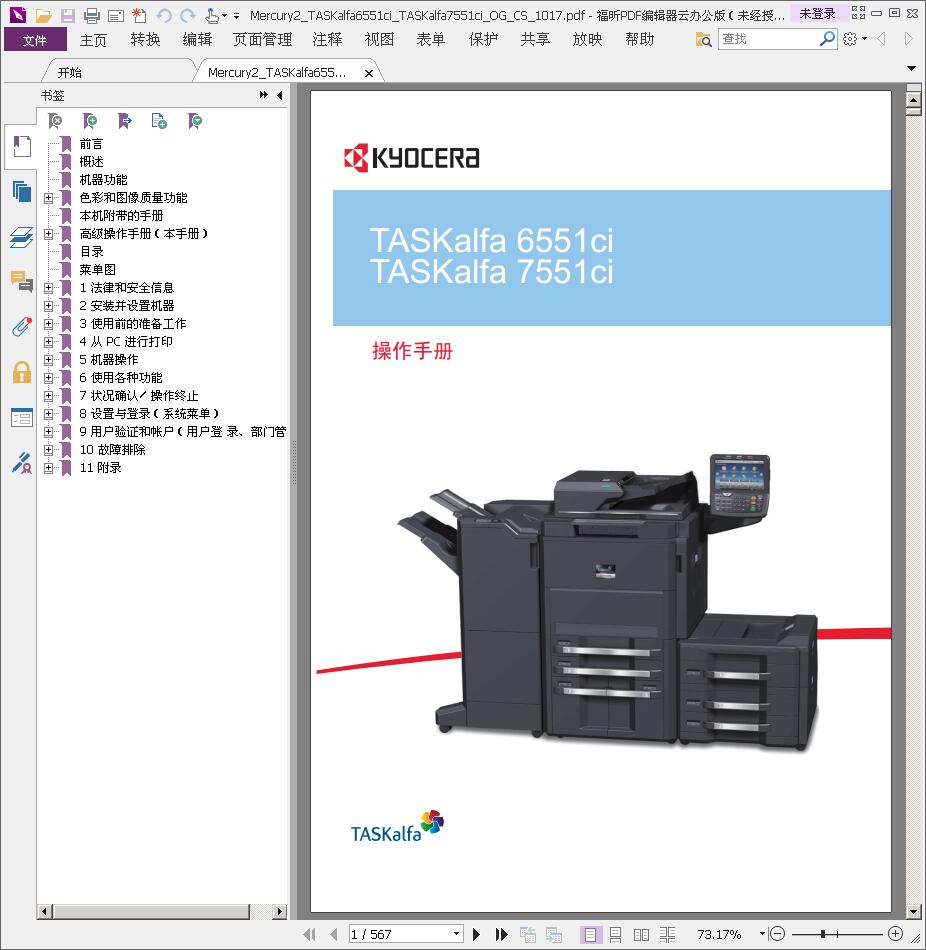Click the advanced search folder icon
The image size is (926, 950).
[x=703, y=39]
